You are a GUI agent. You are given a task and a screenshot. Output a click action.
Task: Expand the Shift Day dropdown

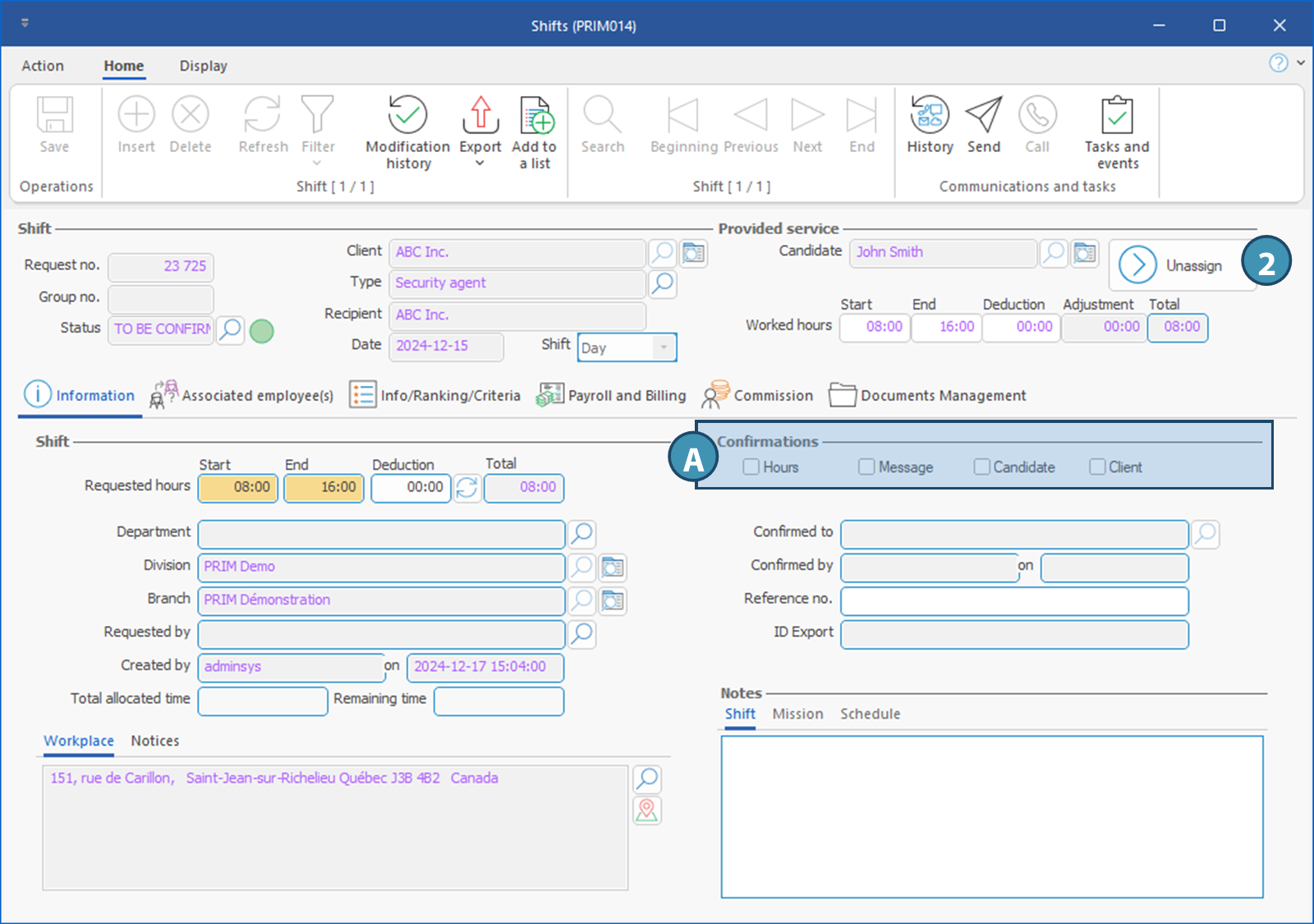(x=664, y=347)
